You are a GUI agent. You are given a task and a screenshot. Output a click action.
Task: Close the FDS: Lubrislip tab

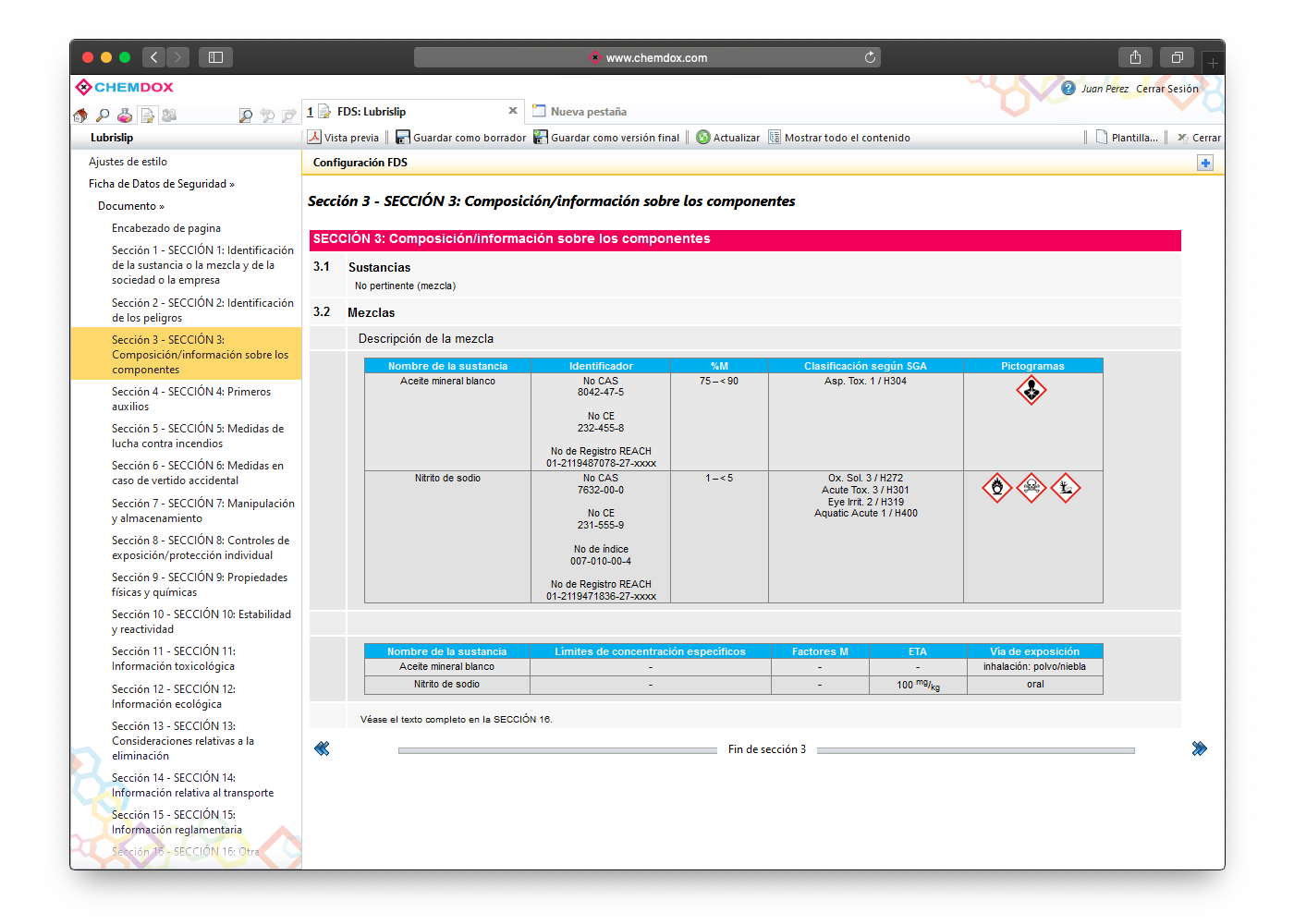coord(513,110)
